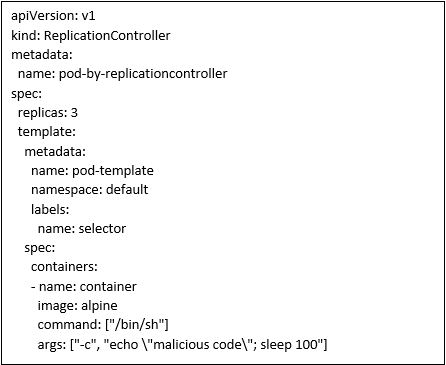Viewport: 446px width, 365px height.
Task: Click namespace: default line
Action: [x=90, y=190]
